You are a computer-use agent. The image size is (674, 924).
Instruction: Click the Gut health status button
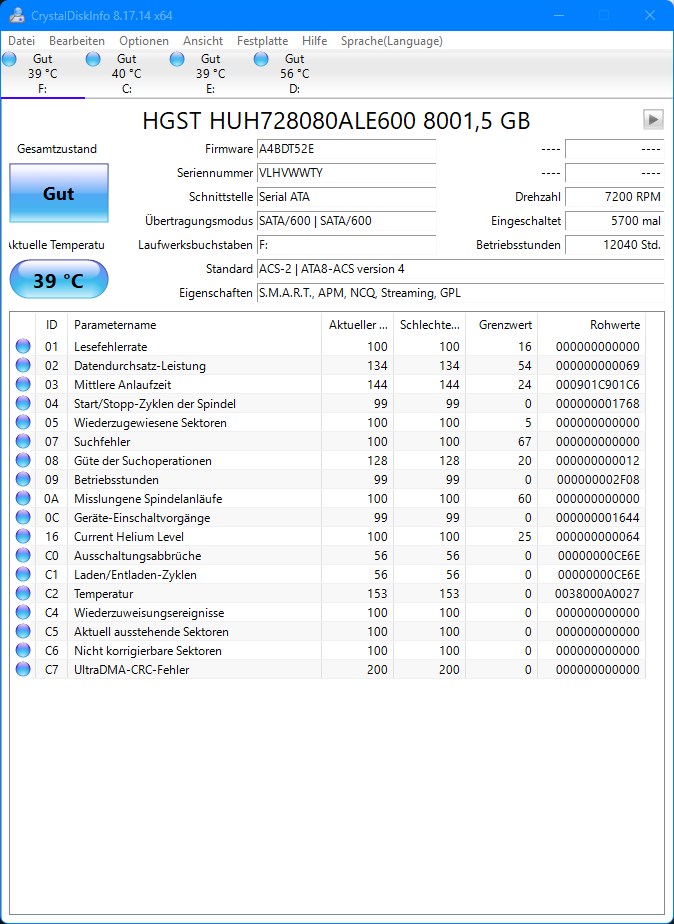coord(59,193)
